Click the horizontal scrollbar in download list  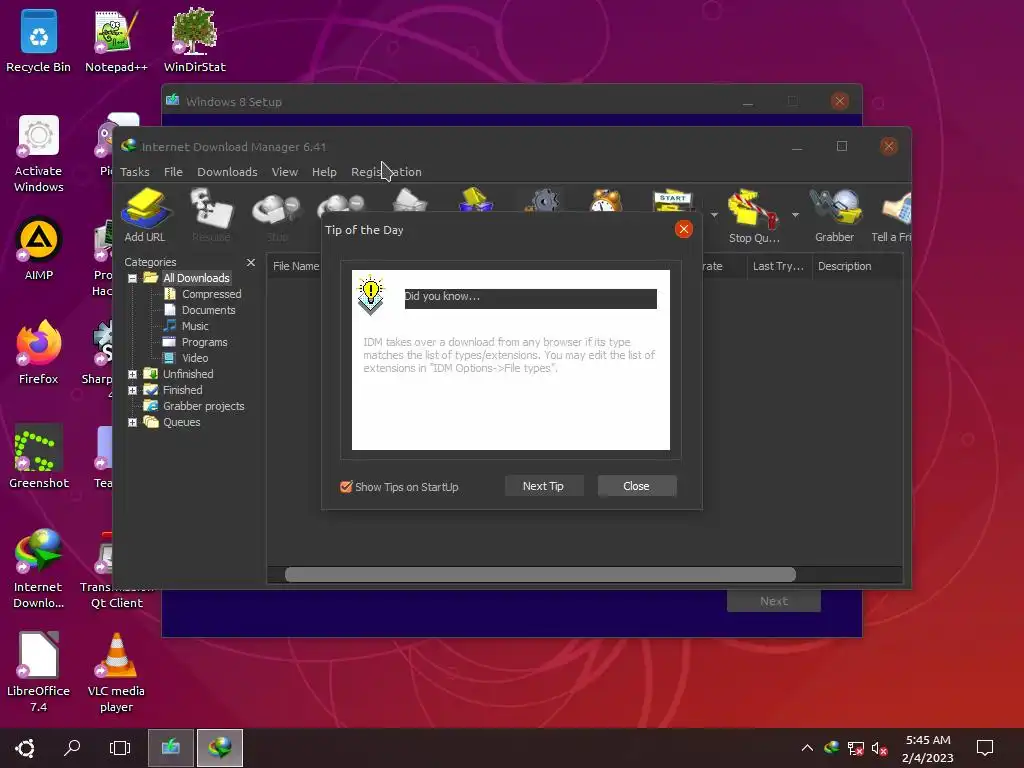pos(540,575)
